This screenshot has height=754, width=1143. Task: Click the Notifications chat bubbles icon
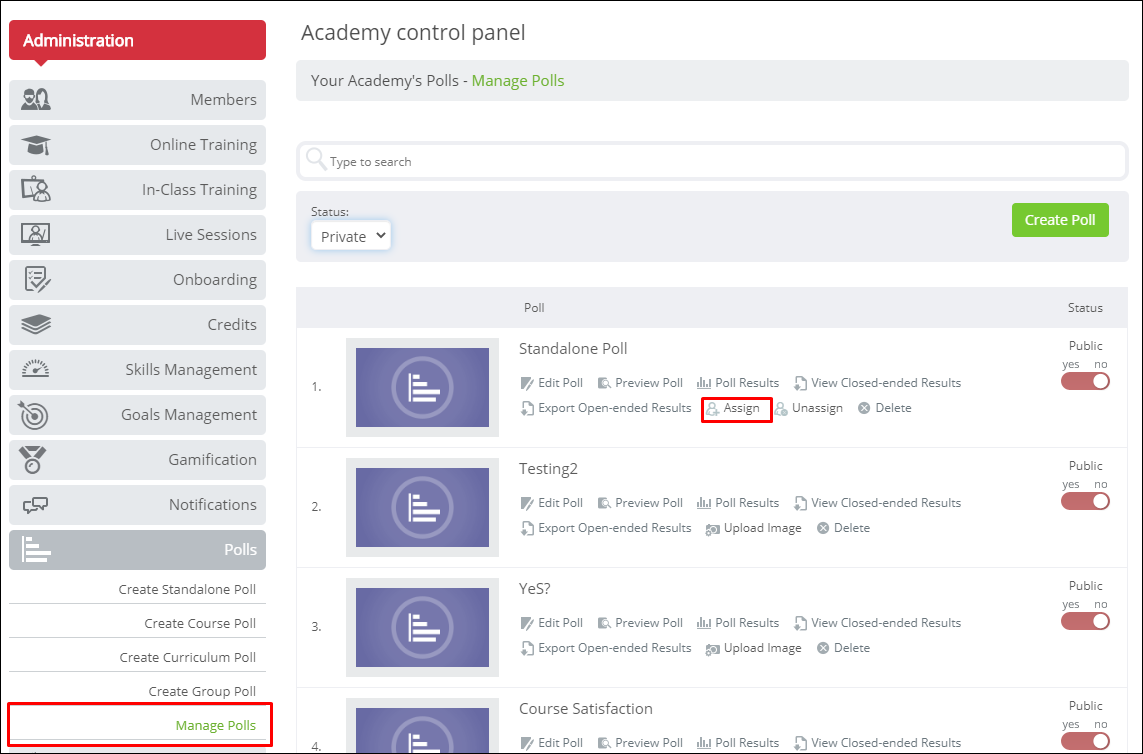36,505
